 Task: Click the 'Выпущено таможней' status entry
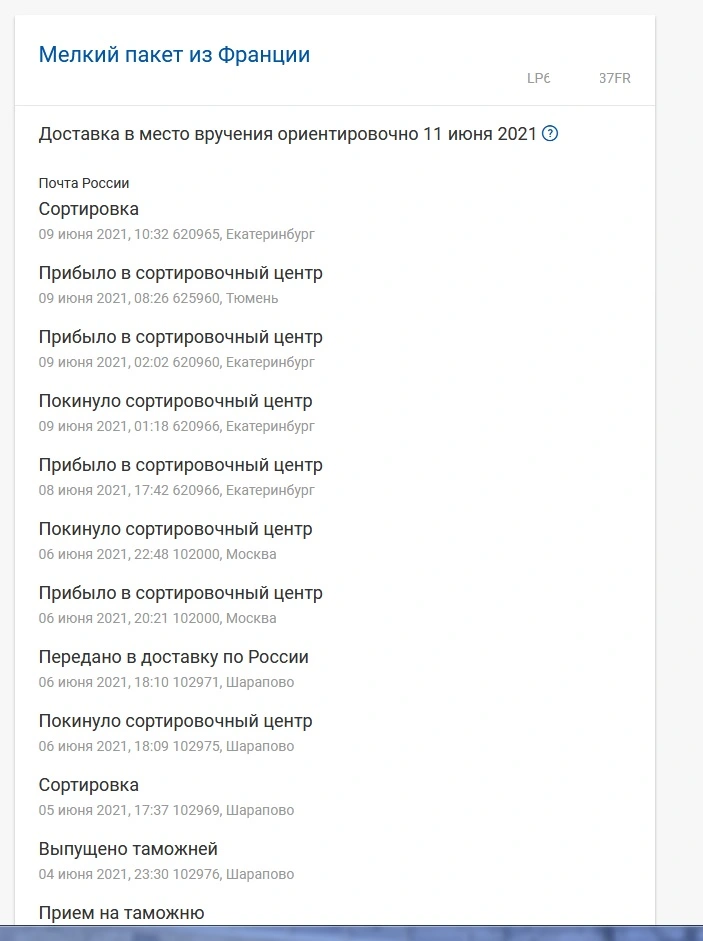click(128, 849)
